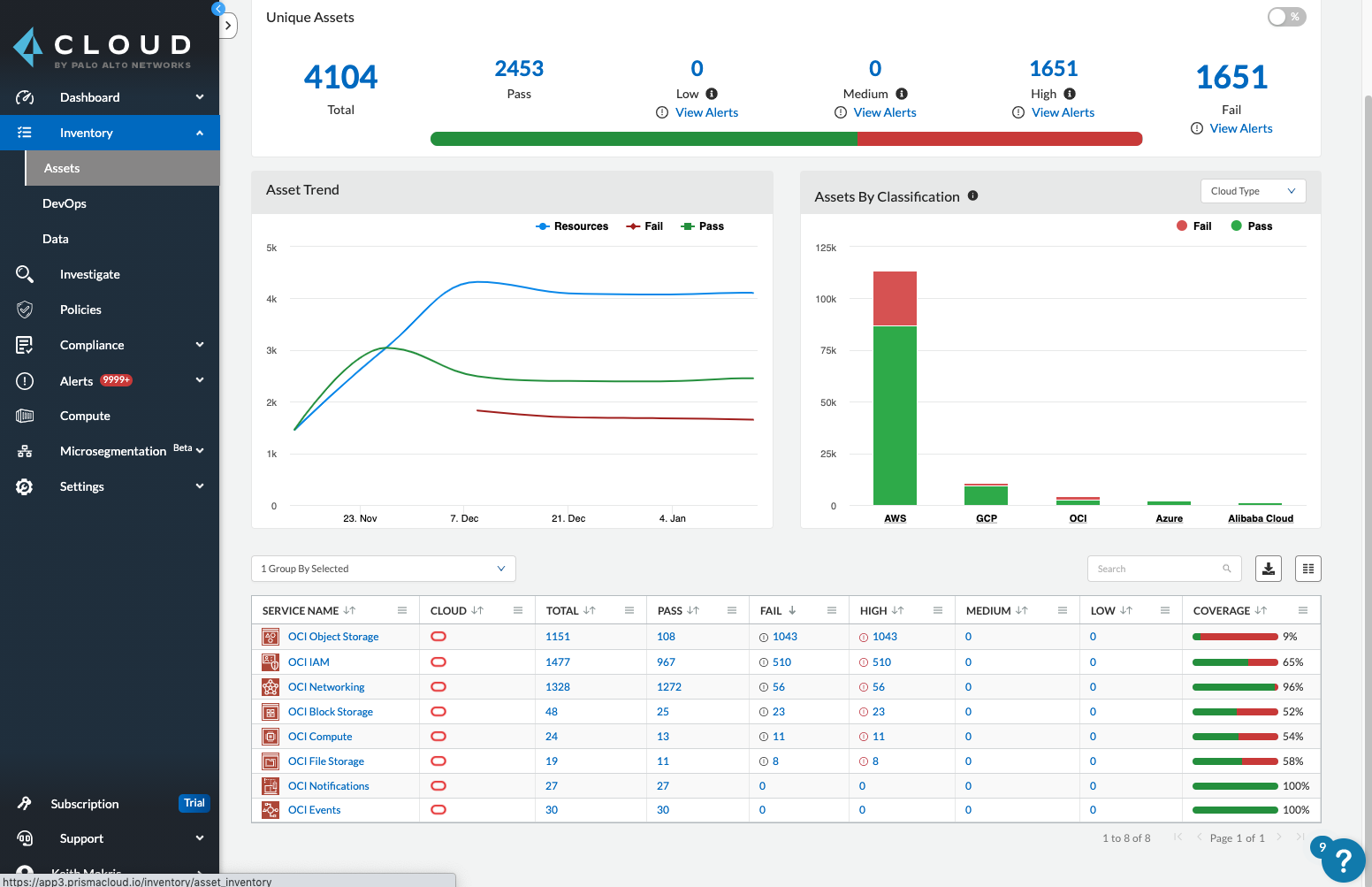
Task: Click coverage bar for OCI Object Storage
Action: (x=1235, y=637)
